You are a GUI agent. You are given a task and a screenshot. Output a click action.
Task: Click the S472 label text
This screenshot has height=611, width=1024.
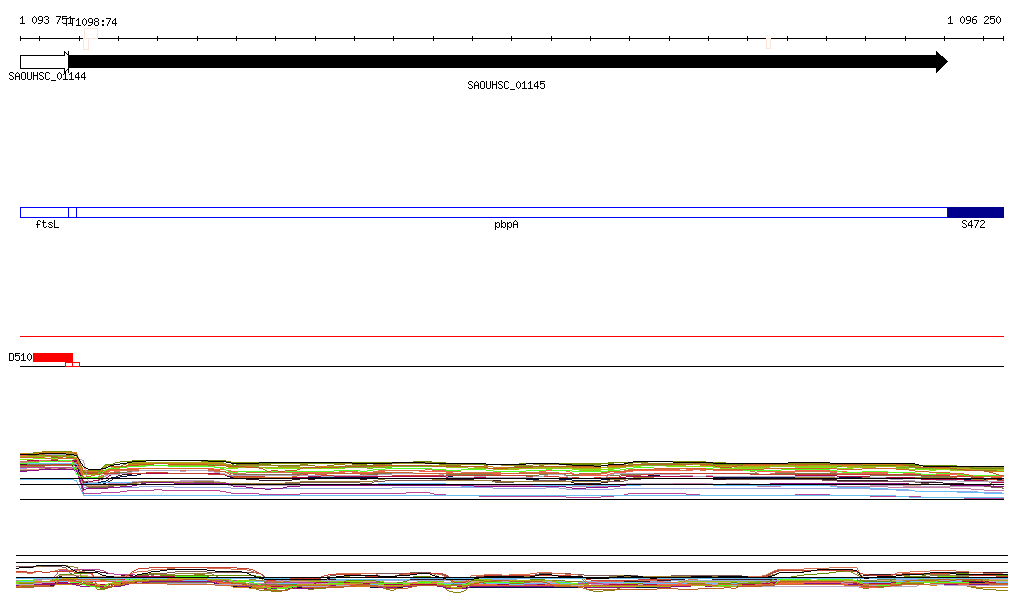[973, 225]
